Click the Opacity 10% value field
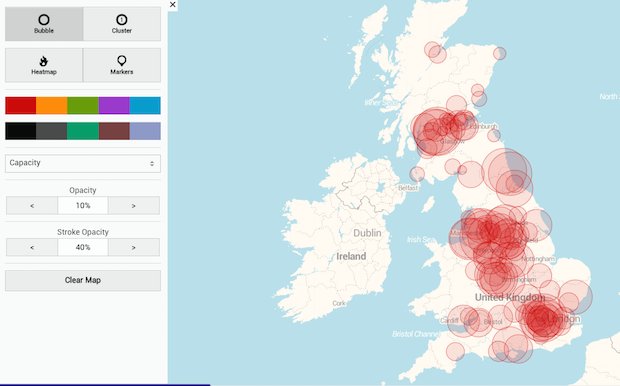 point(83,206)
